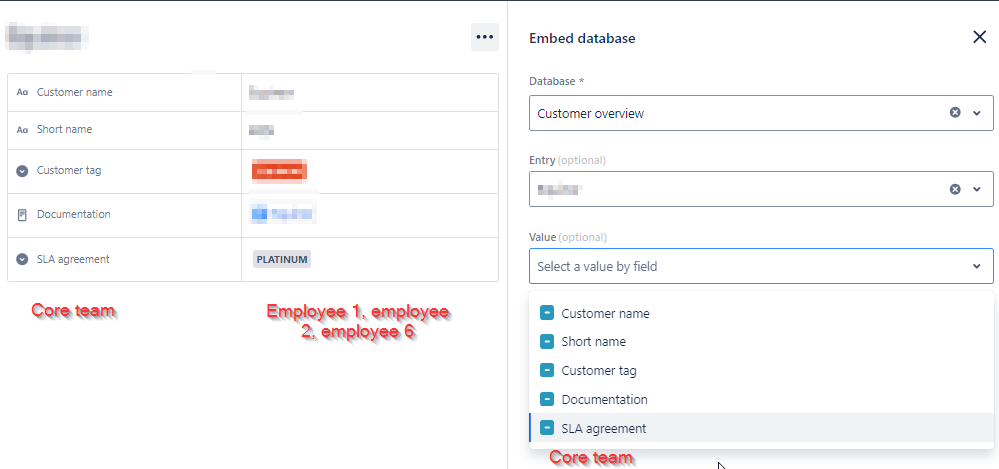Select the Documentation field label in table
This screenshot has height=469, width=999.
tap(74, 214)
